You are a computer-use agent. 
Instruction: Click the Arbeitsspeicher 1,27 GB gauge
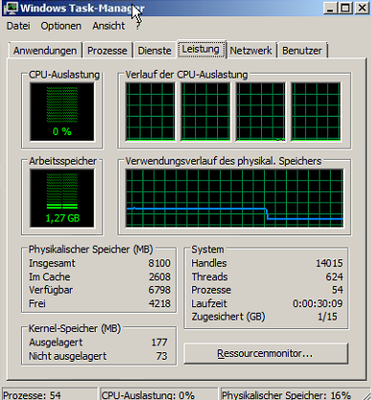tap(62, 199)
